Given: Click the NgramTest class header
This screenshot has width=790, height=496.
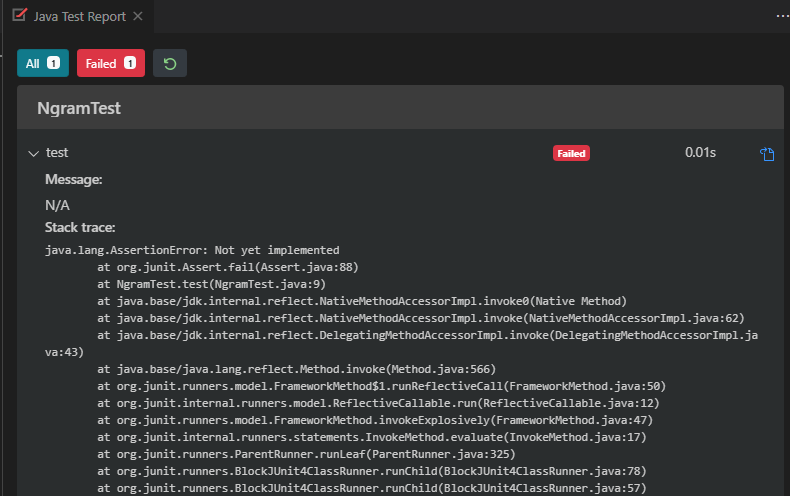Looking at the screenshot, I should [x=79, y=108].
